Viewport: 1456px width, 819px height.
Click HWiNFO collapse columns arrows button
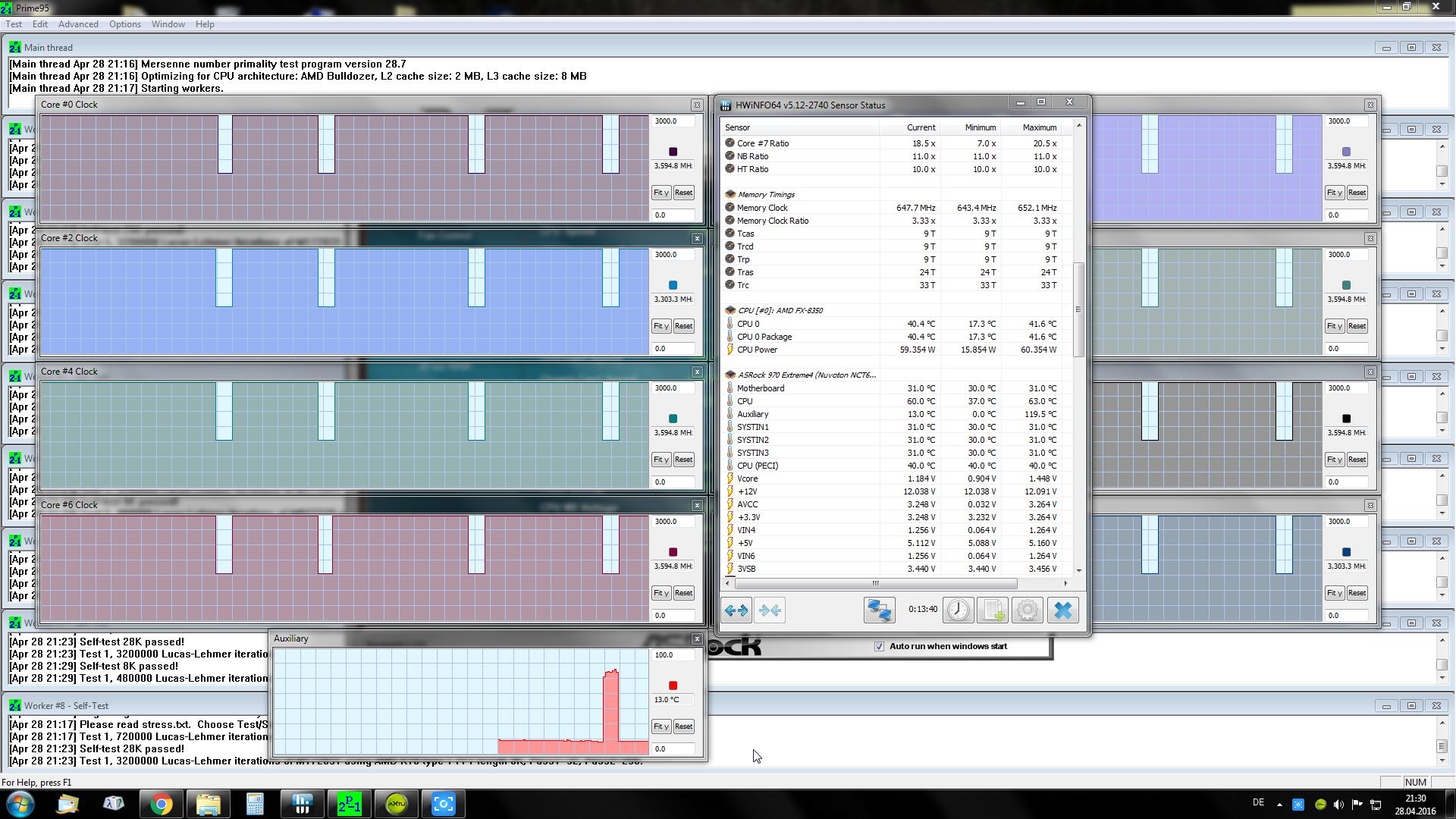pyautogui.click(x=770, y=610)
